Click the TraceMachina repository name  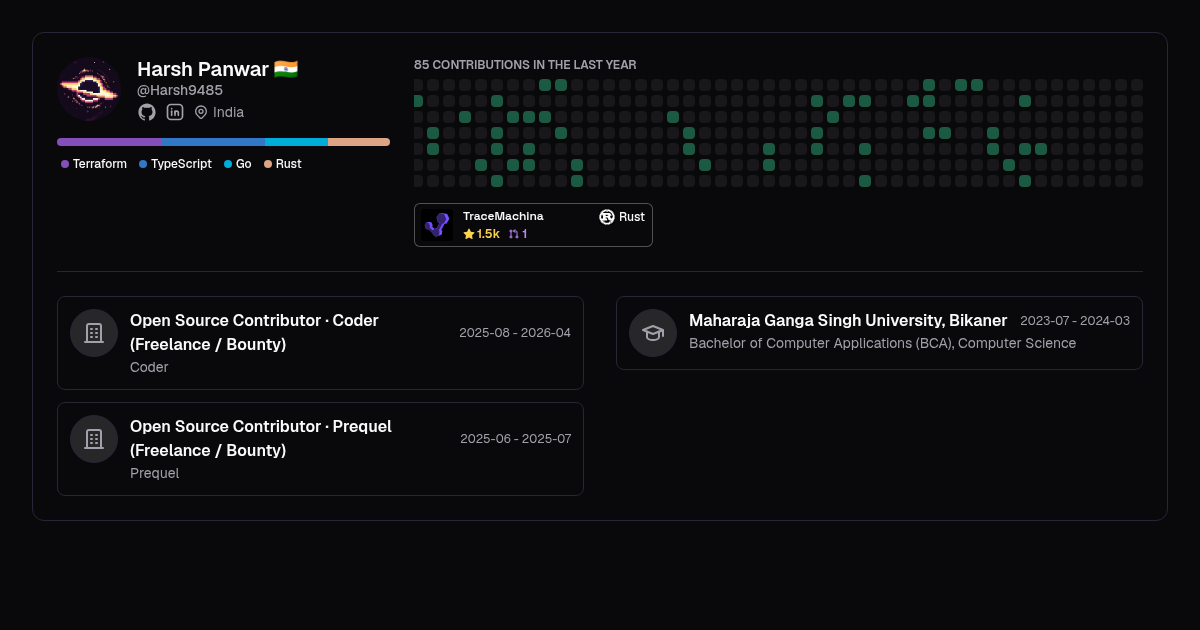pos(503,216)
